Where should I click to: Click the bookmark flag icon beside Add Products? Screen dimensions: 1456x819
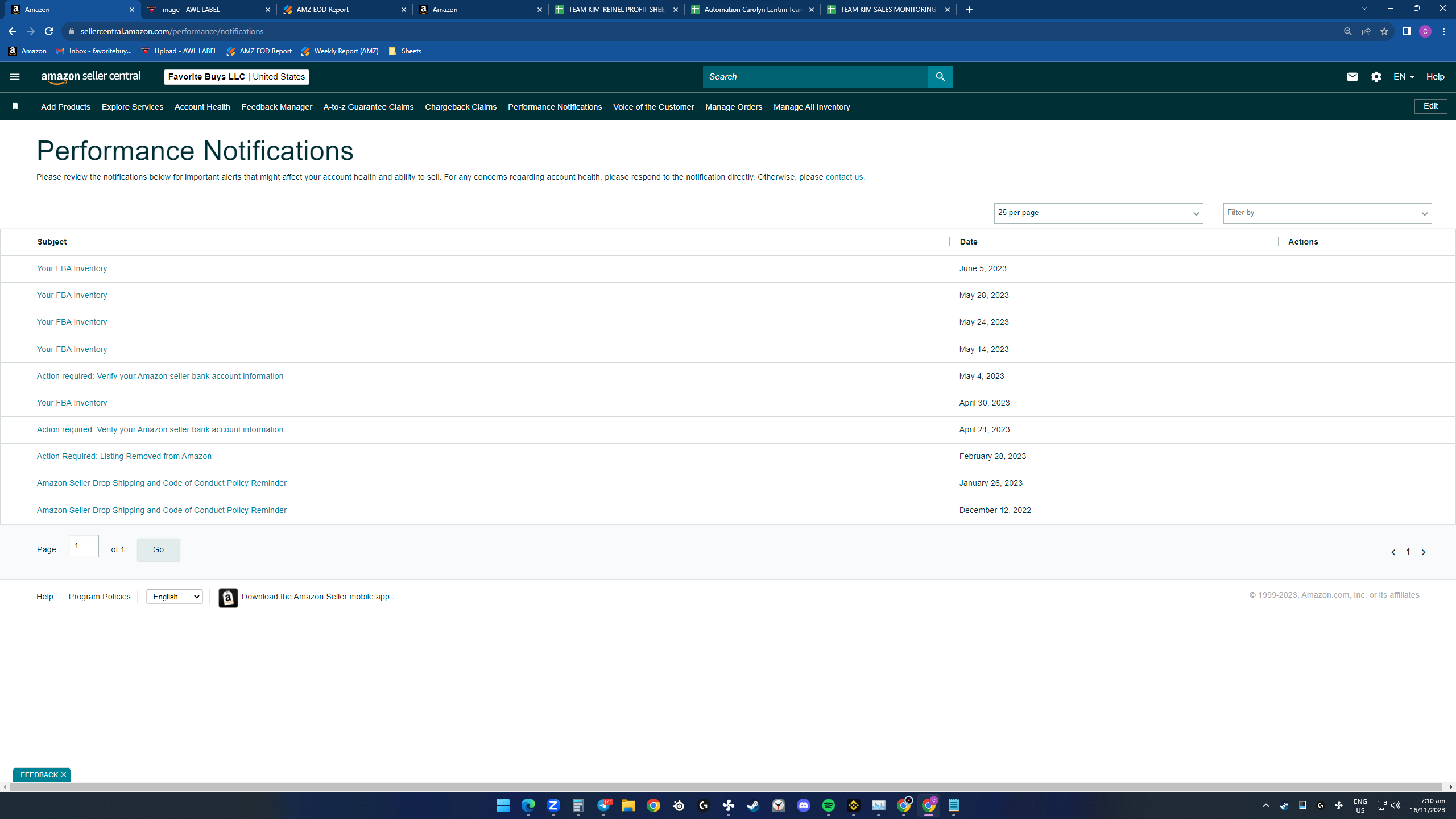tap(15, 106)
